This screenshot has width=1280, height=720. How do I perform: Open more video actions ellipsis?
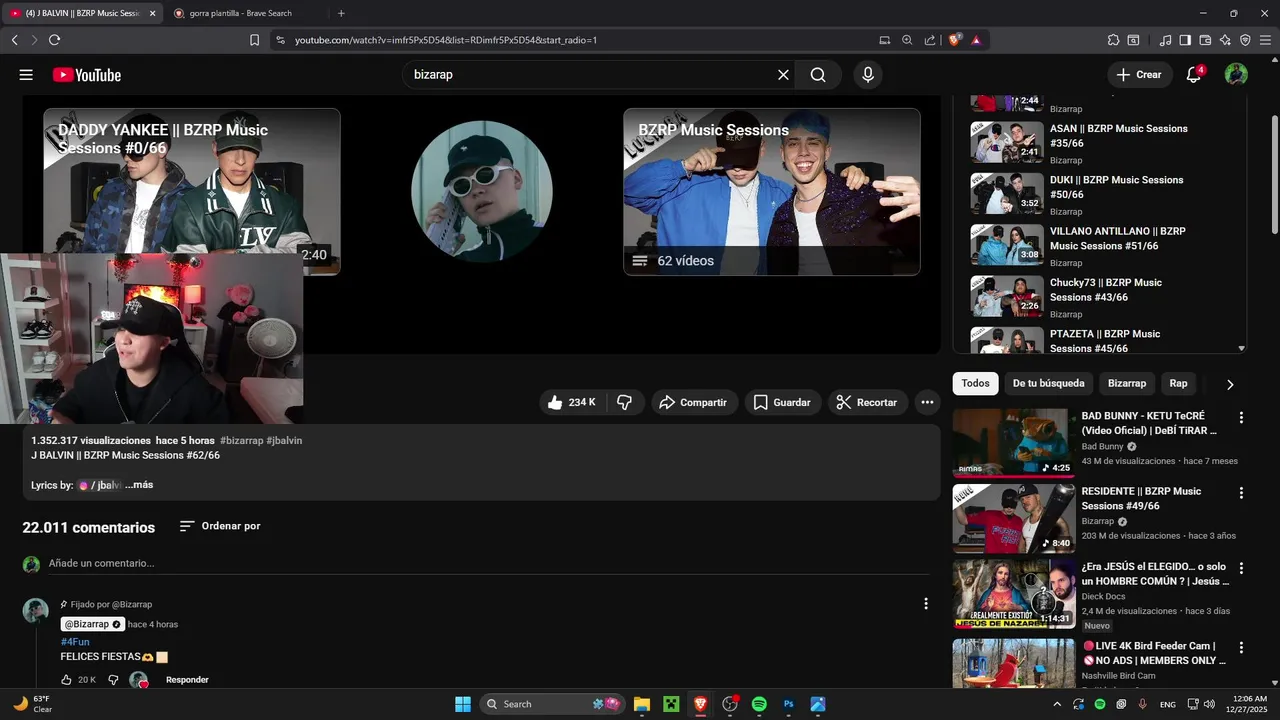coord(927,402)
